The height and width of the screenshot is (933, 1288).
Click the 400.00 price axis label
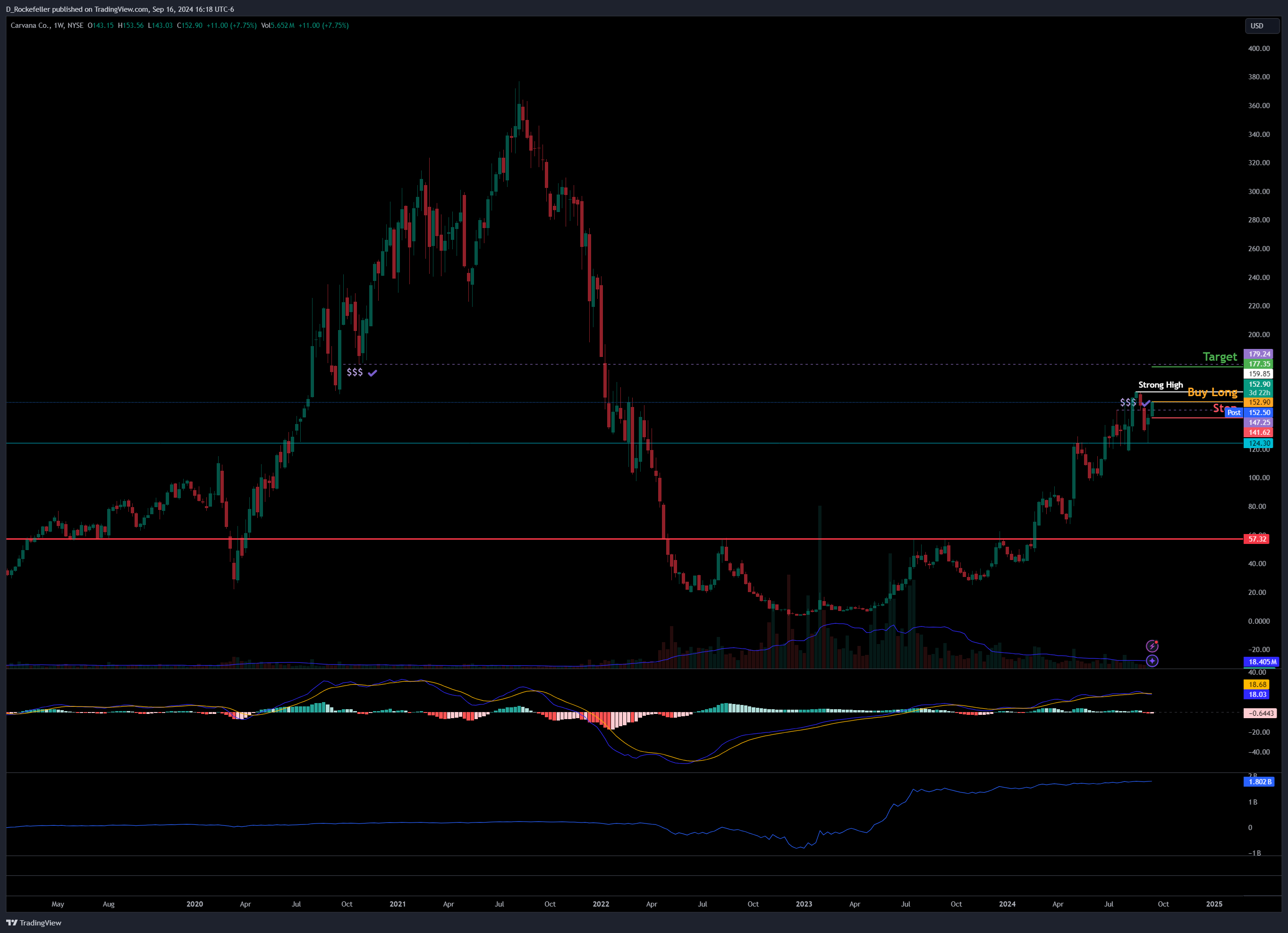1259,48
